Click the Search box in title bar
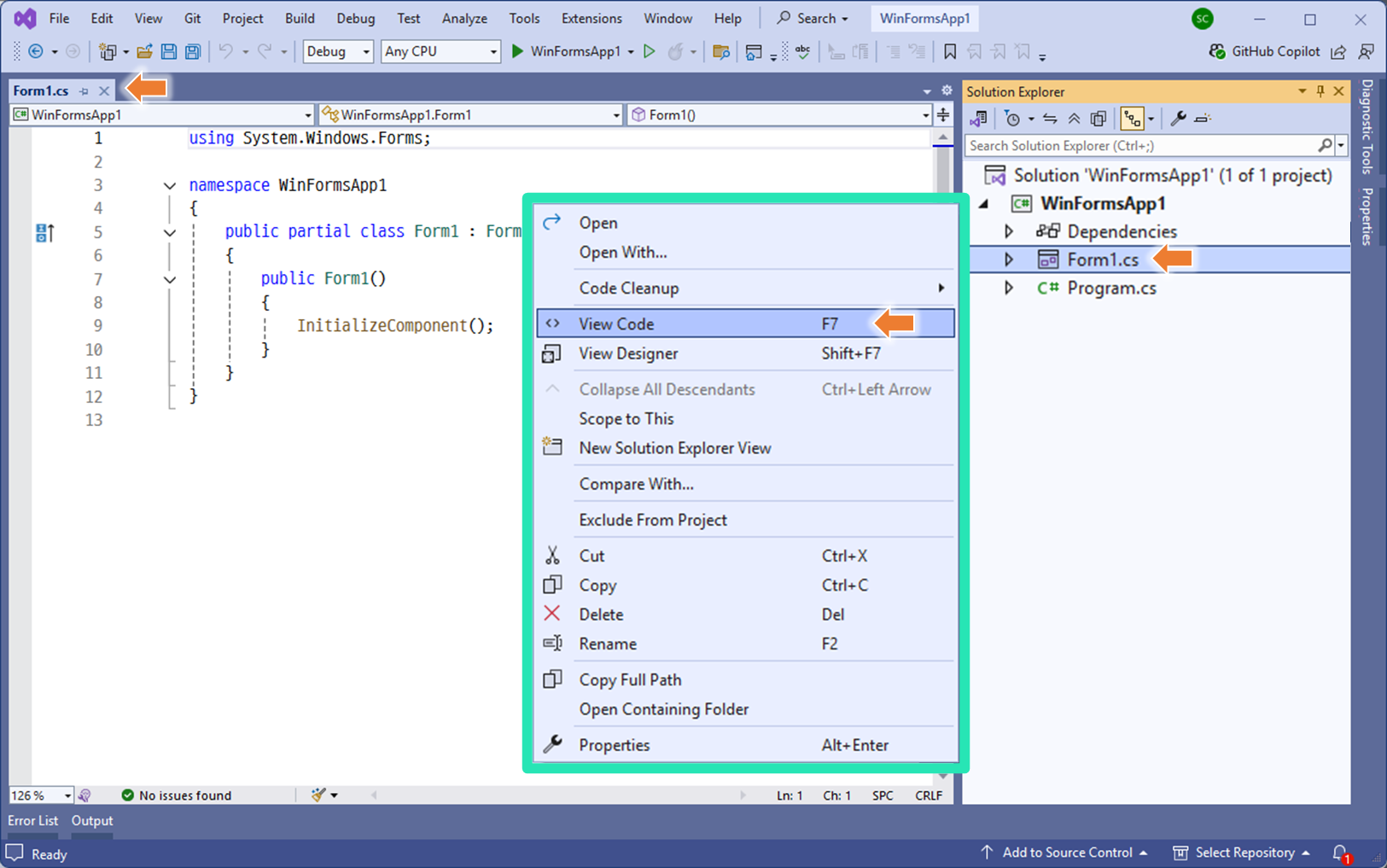This screenshot has width=1387, height=868. [x=813, y=18]
